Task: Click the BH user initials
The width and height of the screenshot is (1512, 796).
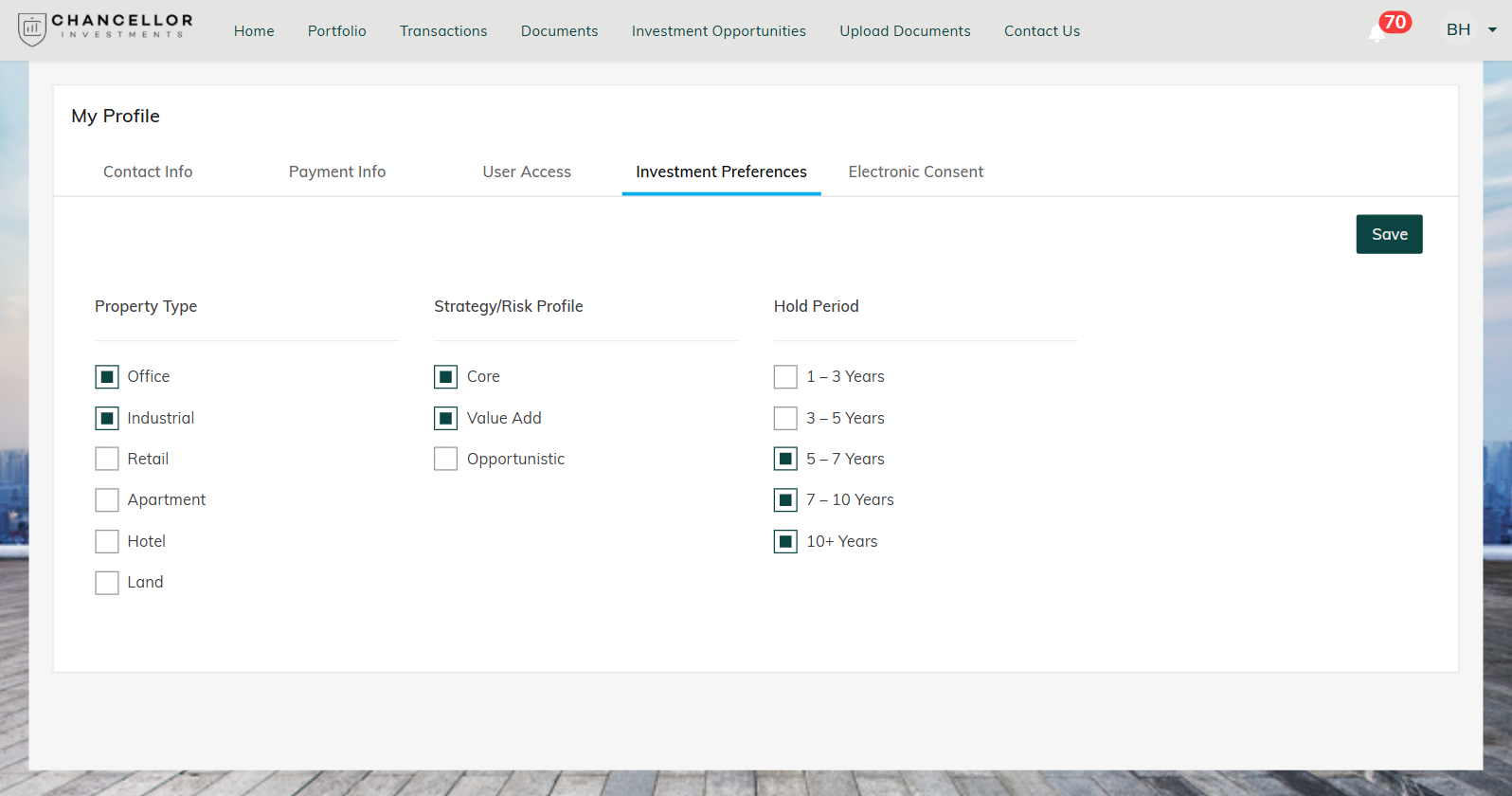Action: (1459, 30)
